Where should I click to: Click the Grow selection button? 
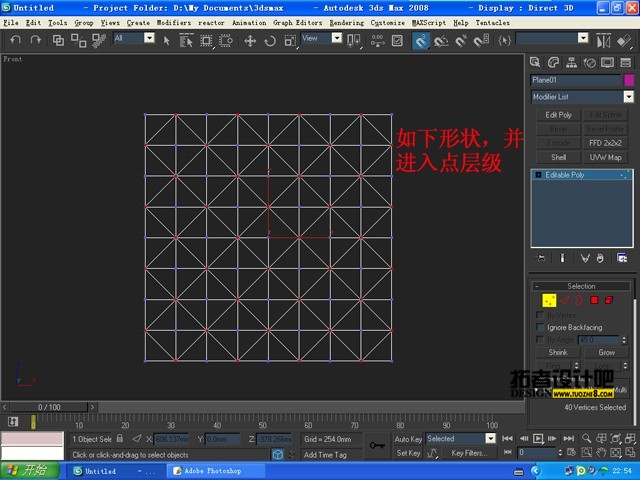click(x=607, y=352)
